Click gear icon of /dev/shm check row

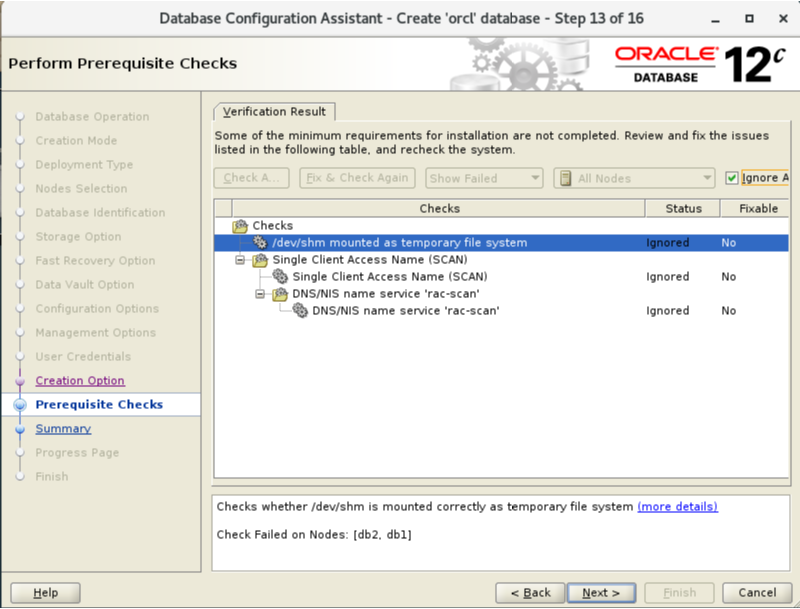(260, 242)
